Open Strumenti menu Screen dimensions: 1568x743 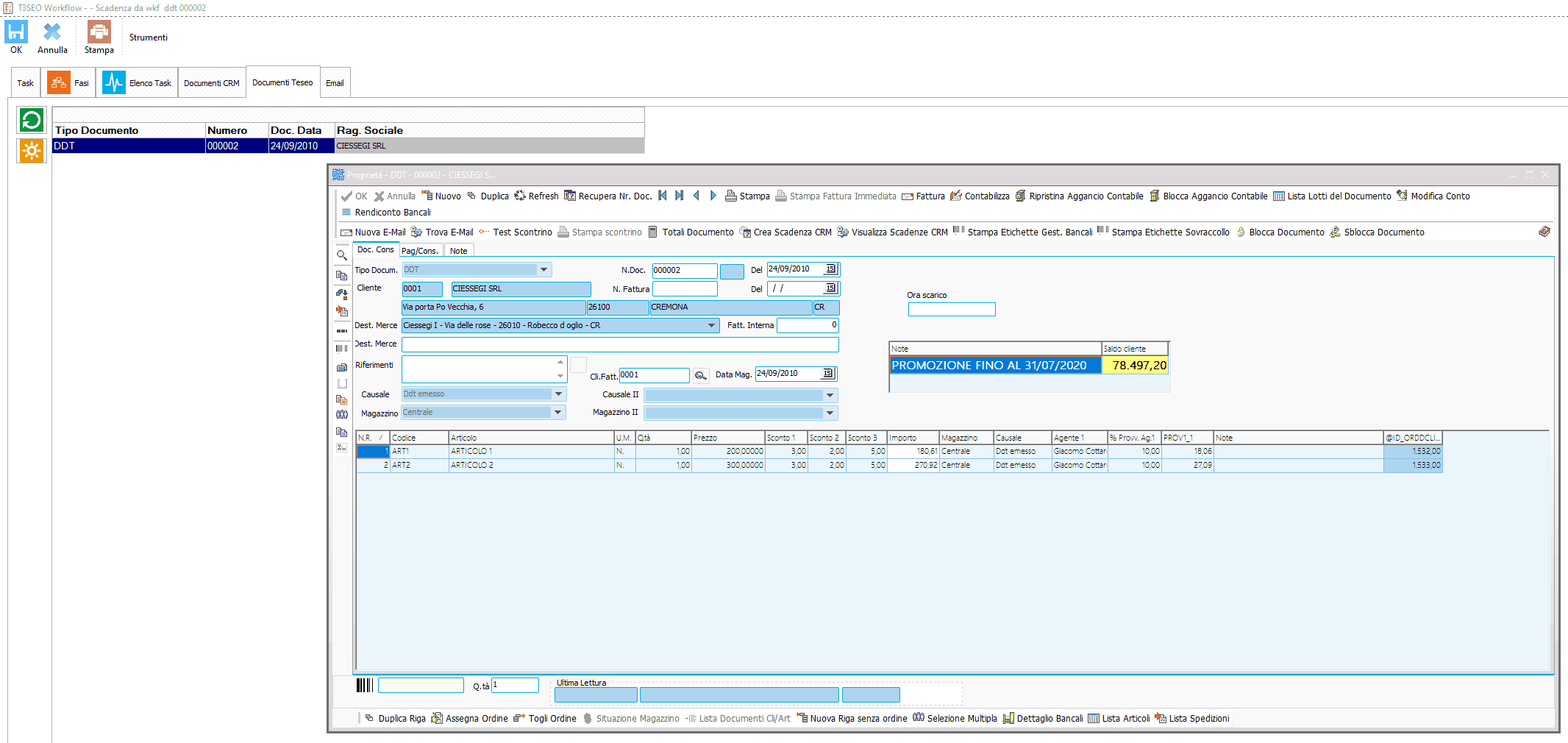[x=149, y=38]
